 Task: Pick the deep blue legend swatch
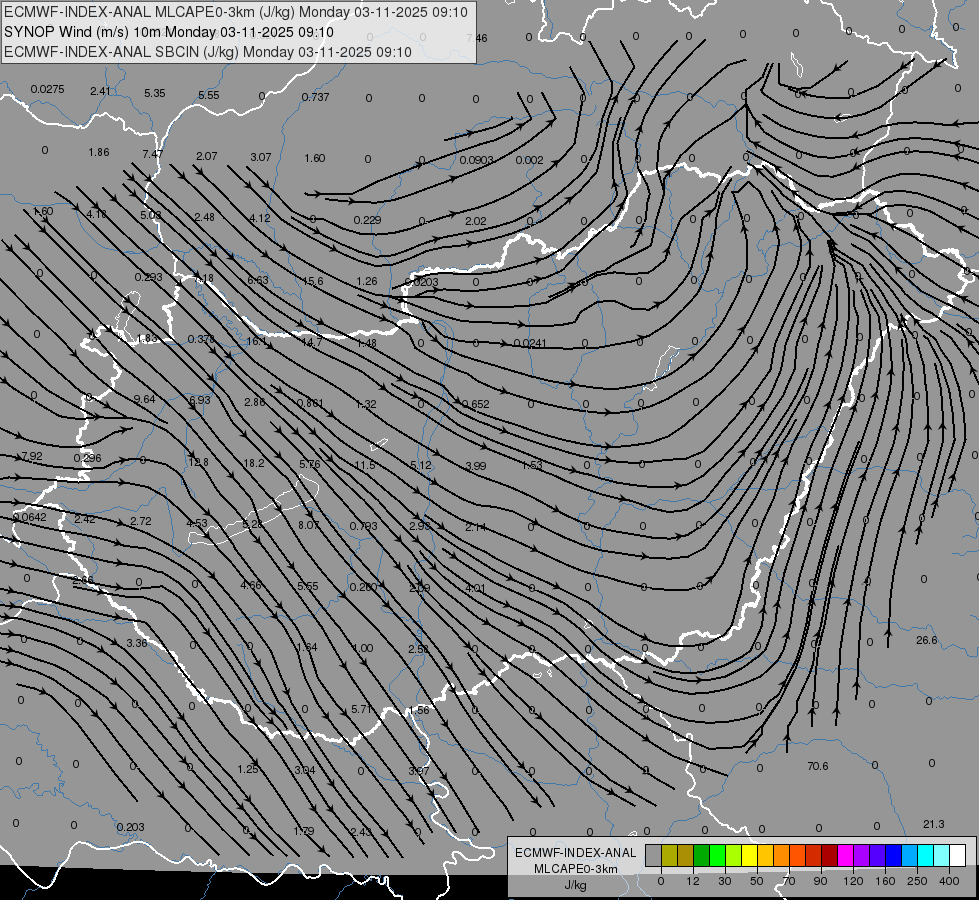click(893, 855)
